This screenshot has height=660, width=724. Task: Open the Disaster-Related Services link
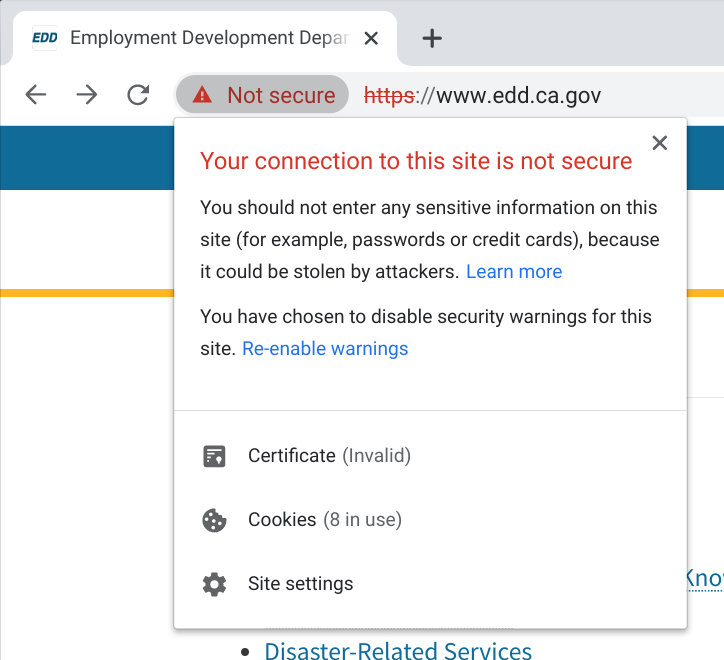(398, 650)
